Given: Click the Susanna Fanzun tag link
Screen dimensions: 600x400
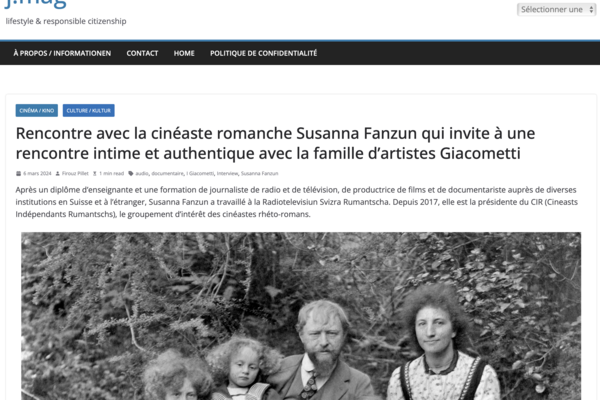Looking at the screenshot, I should [x=259, y=173].
